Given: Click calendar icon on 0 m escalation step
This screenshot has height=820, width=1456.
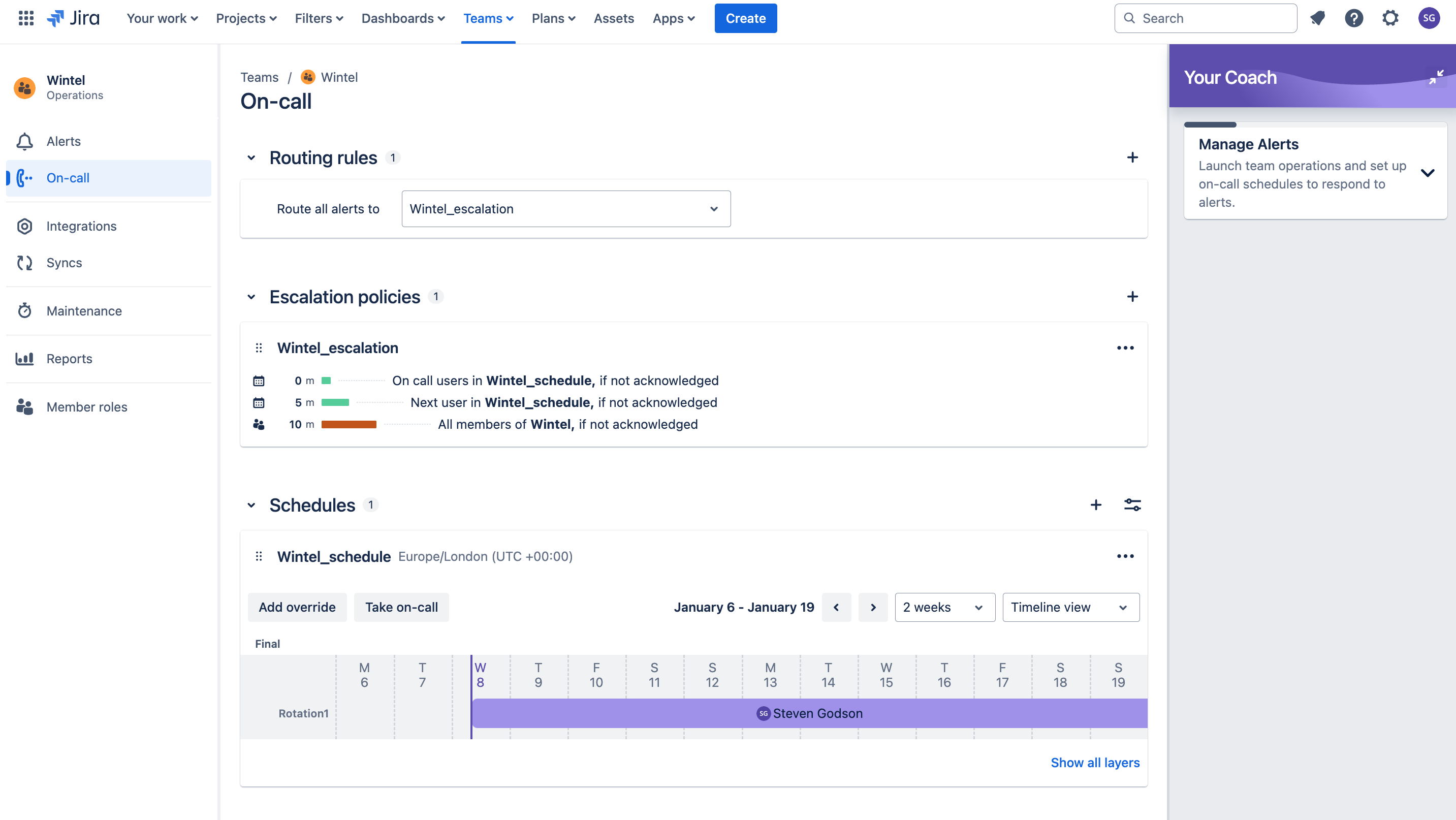Looking at the screenshot, I should click(x=258, y=381).
